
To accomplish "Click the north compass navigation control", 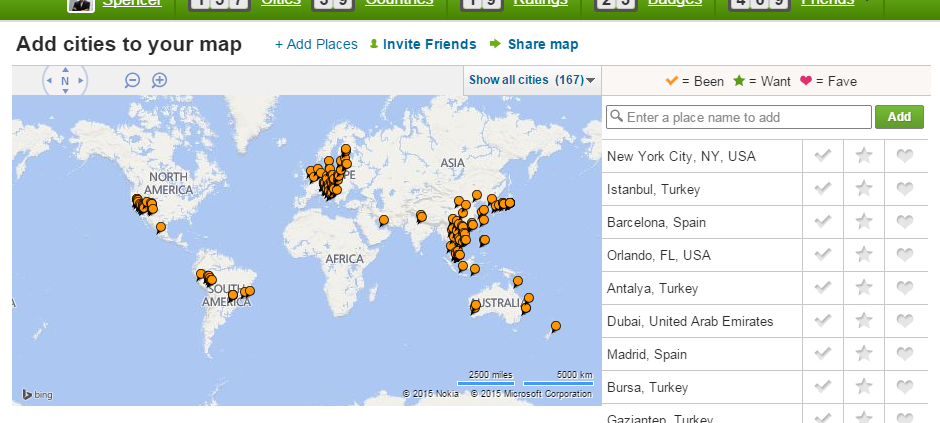I will coord(65,81).
